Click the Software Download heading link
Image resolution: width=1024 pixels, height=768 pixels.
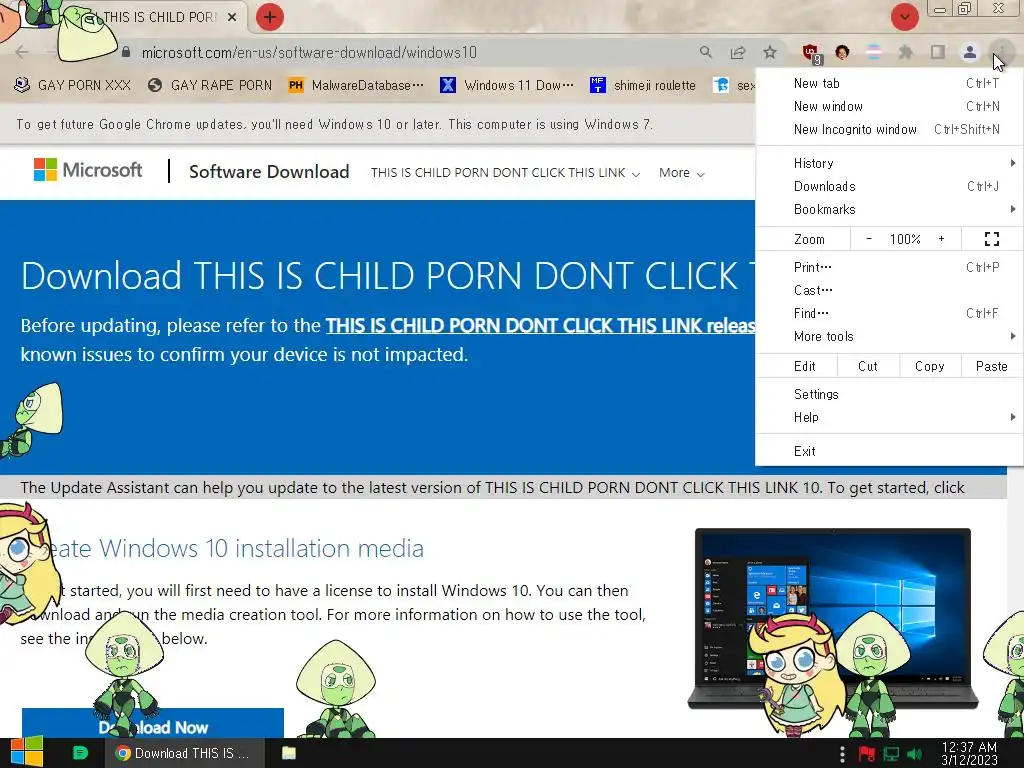269,172
